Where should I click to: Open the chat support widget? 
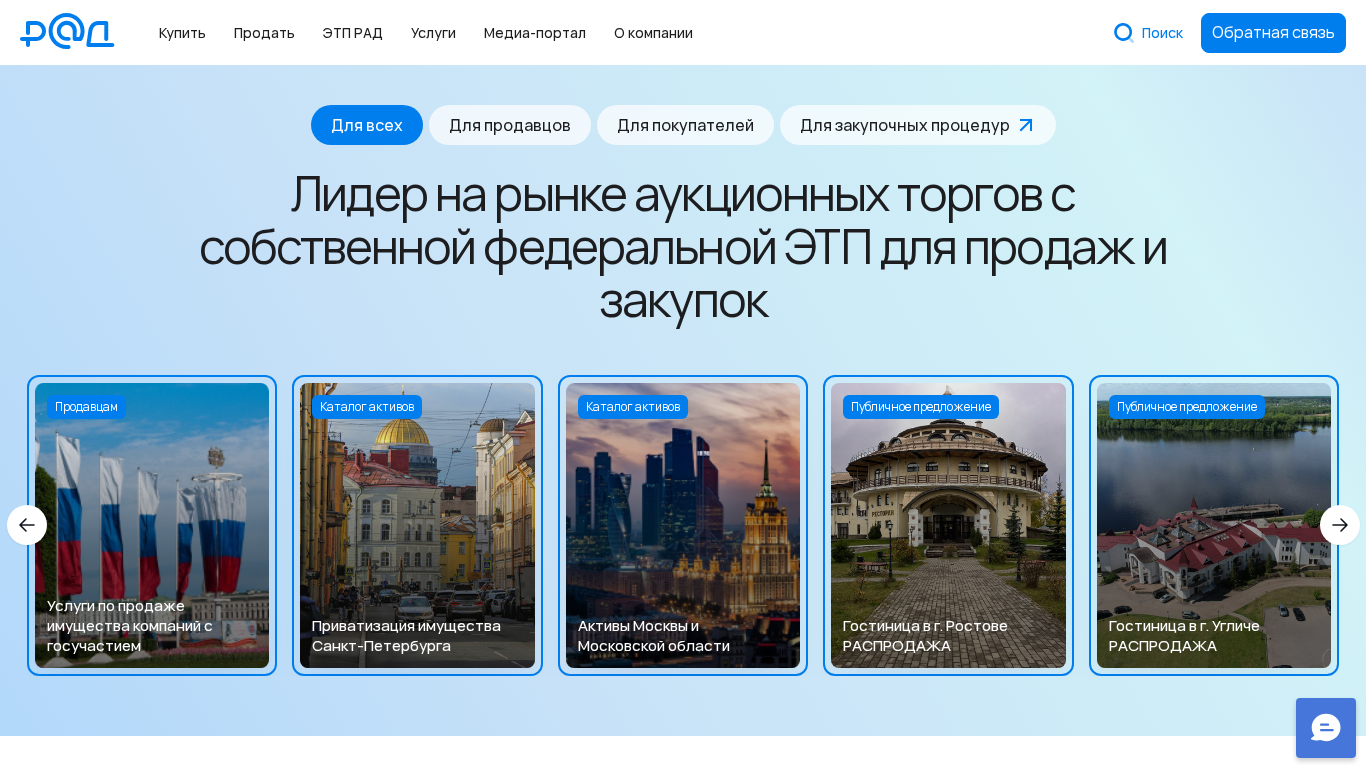(x=1326, y=728)
